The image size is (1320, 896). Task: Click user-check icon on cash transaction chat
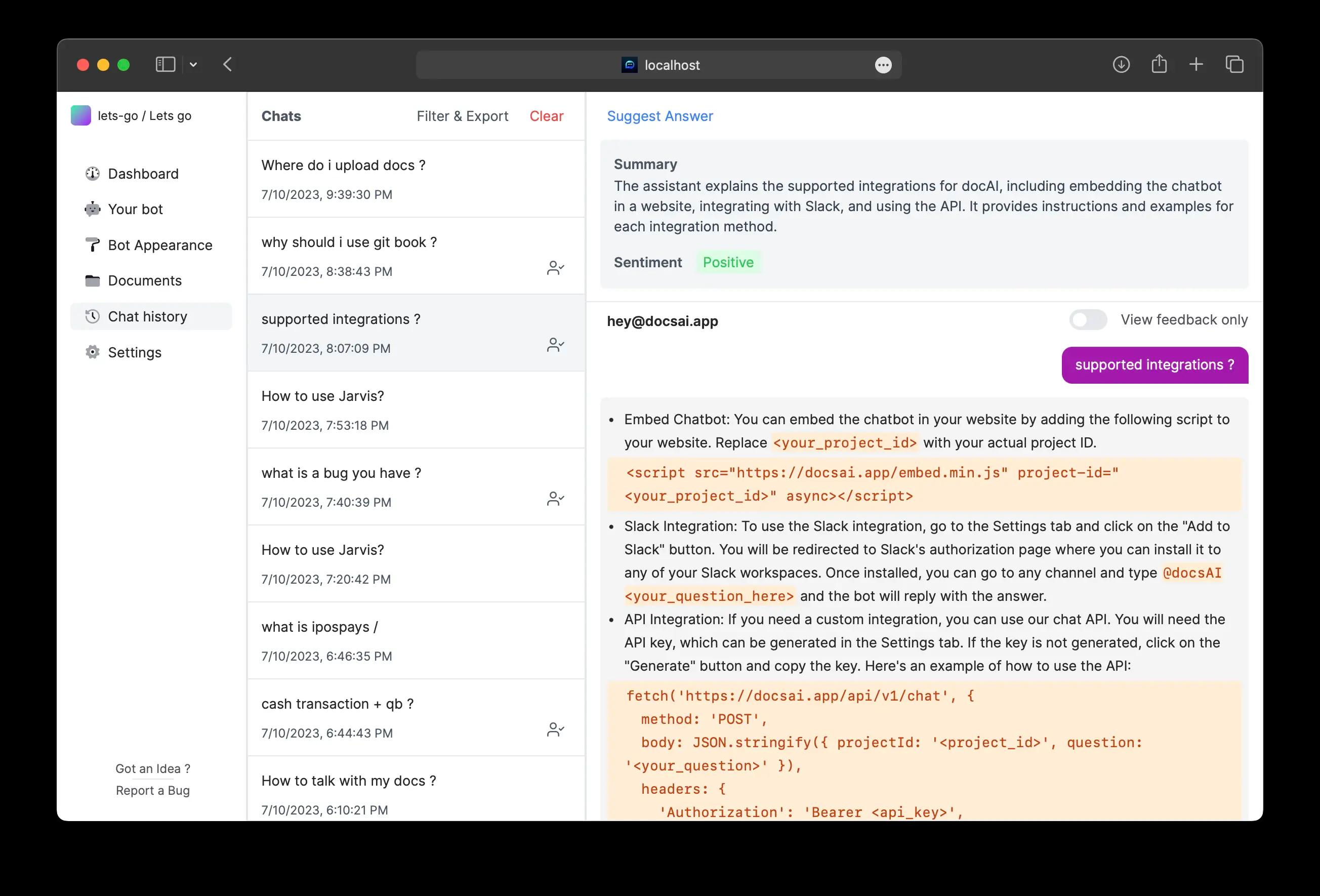[x=555, y=729]
